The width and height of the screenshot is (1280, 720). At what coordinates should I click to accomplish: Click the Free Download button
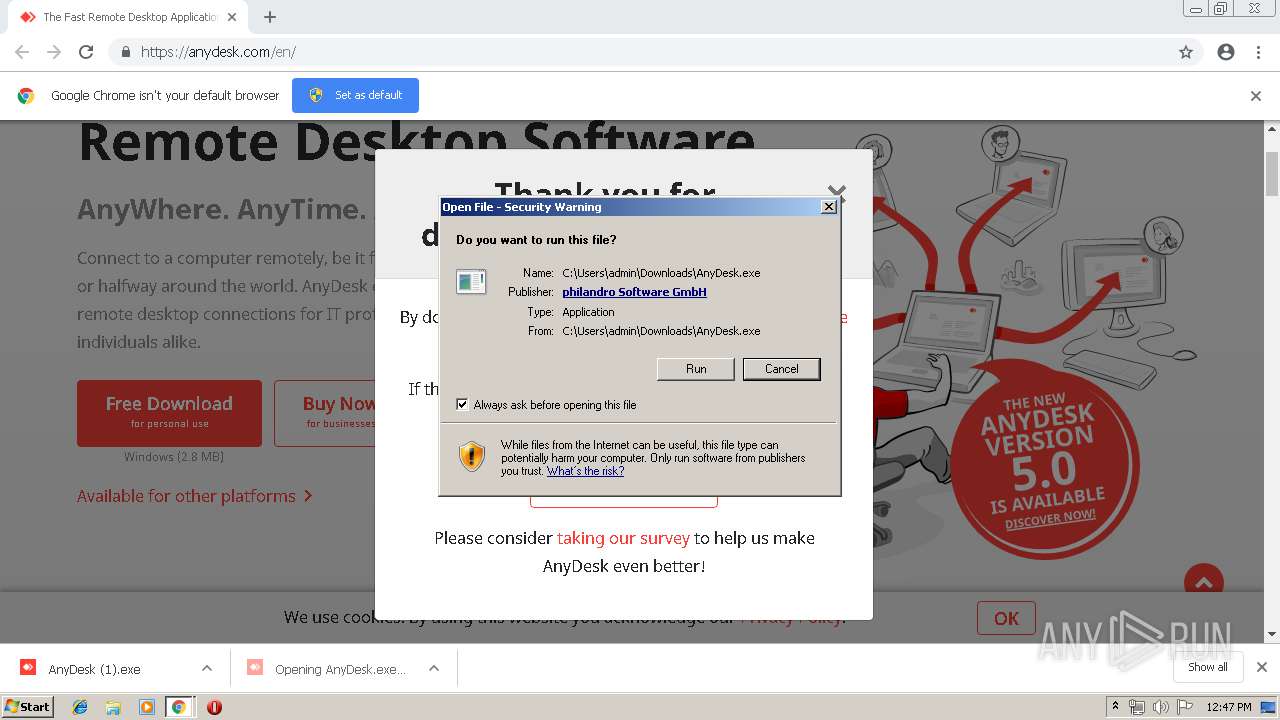tap(169, 413)
